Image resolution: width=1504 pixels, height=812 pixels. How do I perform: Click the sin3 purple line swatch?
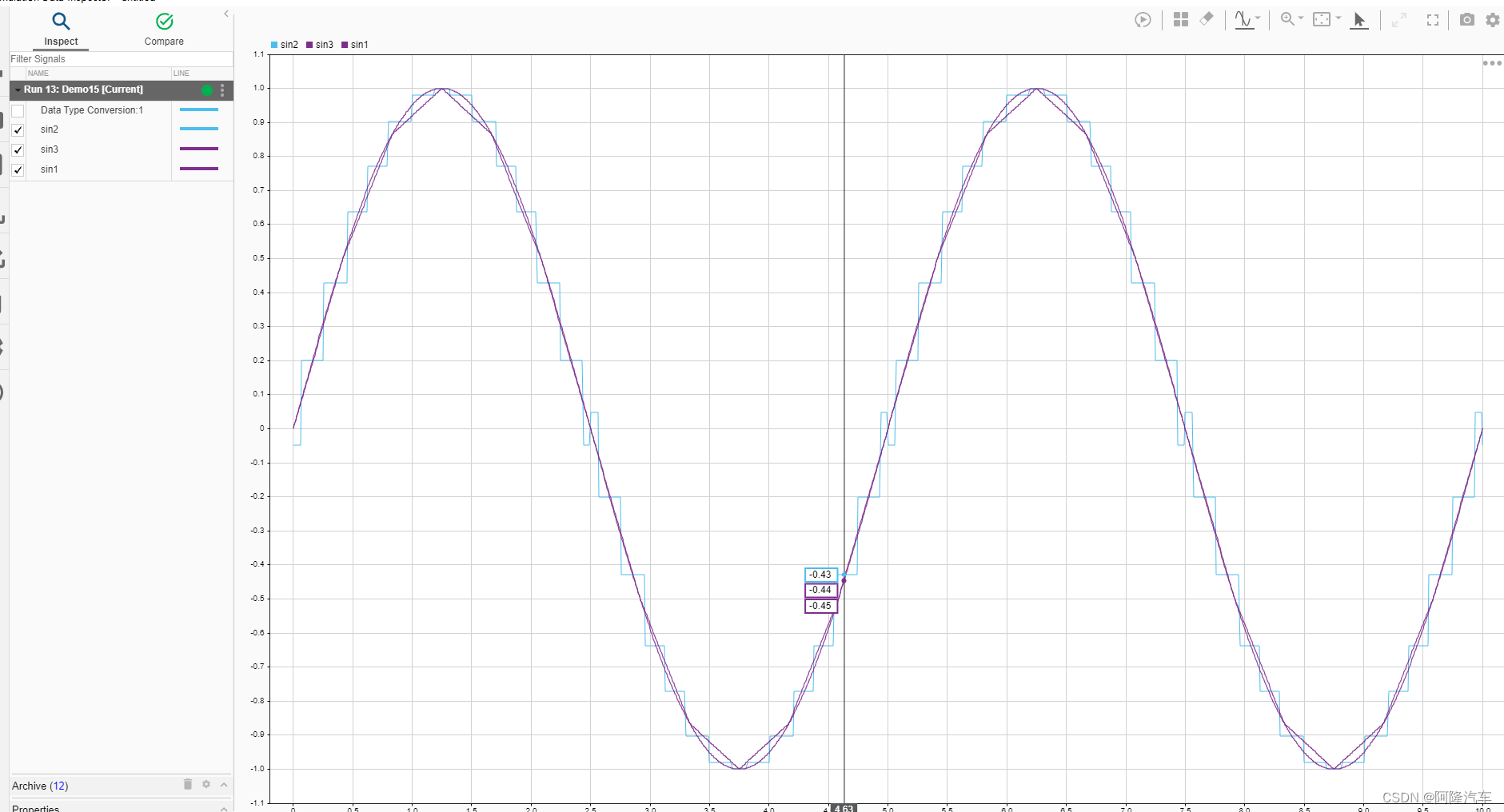[199, 149]
